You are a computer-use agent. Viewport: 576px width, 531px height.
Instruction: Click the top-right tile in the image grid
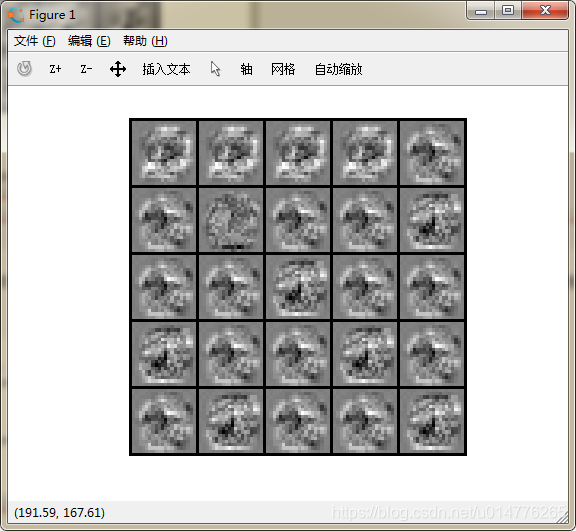tap(432, 153)
